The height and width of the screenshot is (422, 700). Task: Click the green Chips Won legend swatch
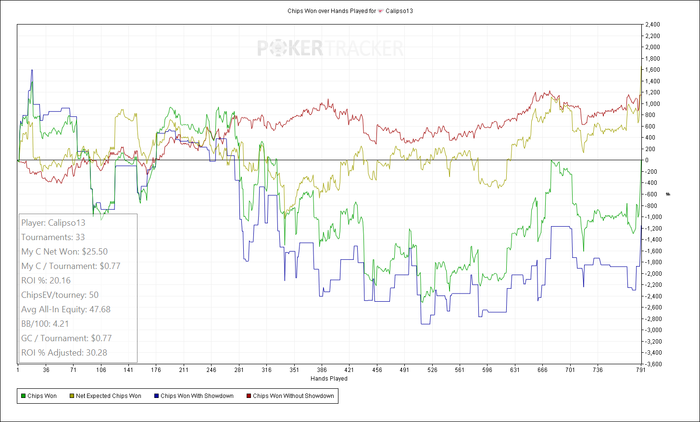click(x=23, y=396)
